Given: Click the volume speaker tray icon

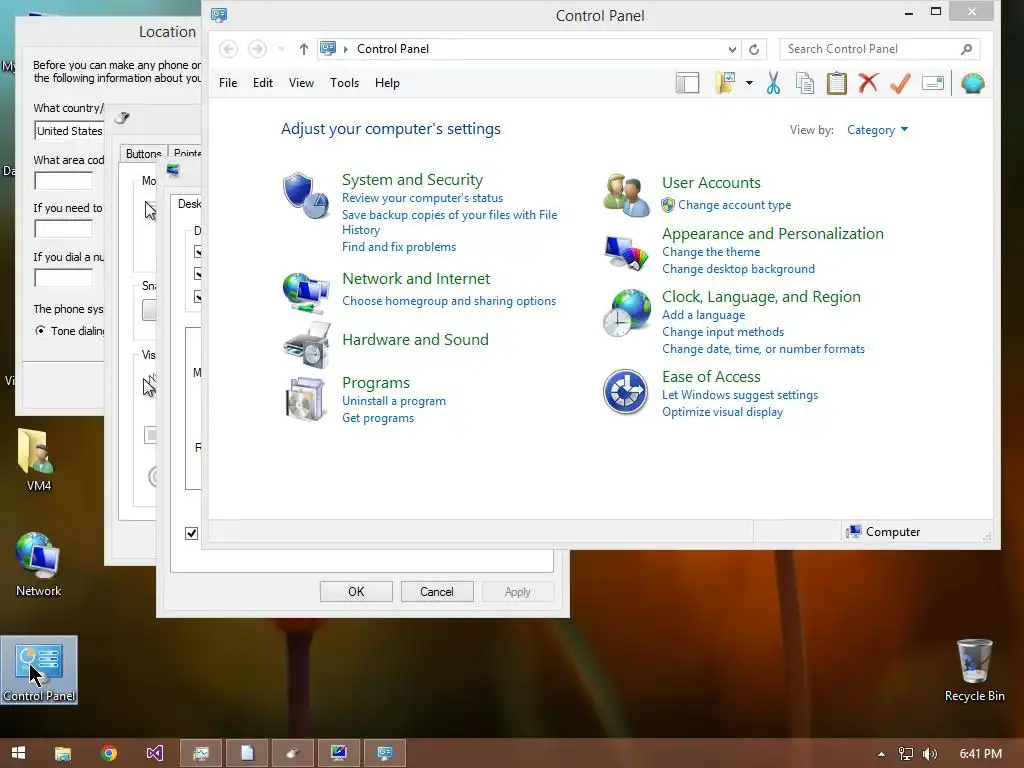Looking at the screenshot, I should click(x=930, y=754).
